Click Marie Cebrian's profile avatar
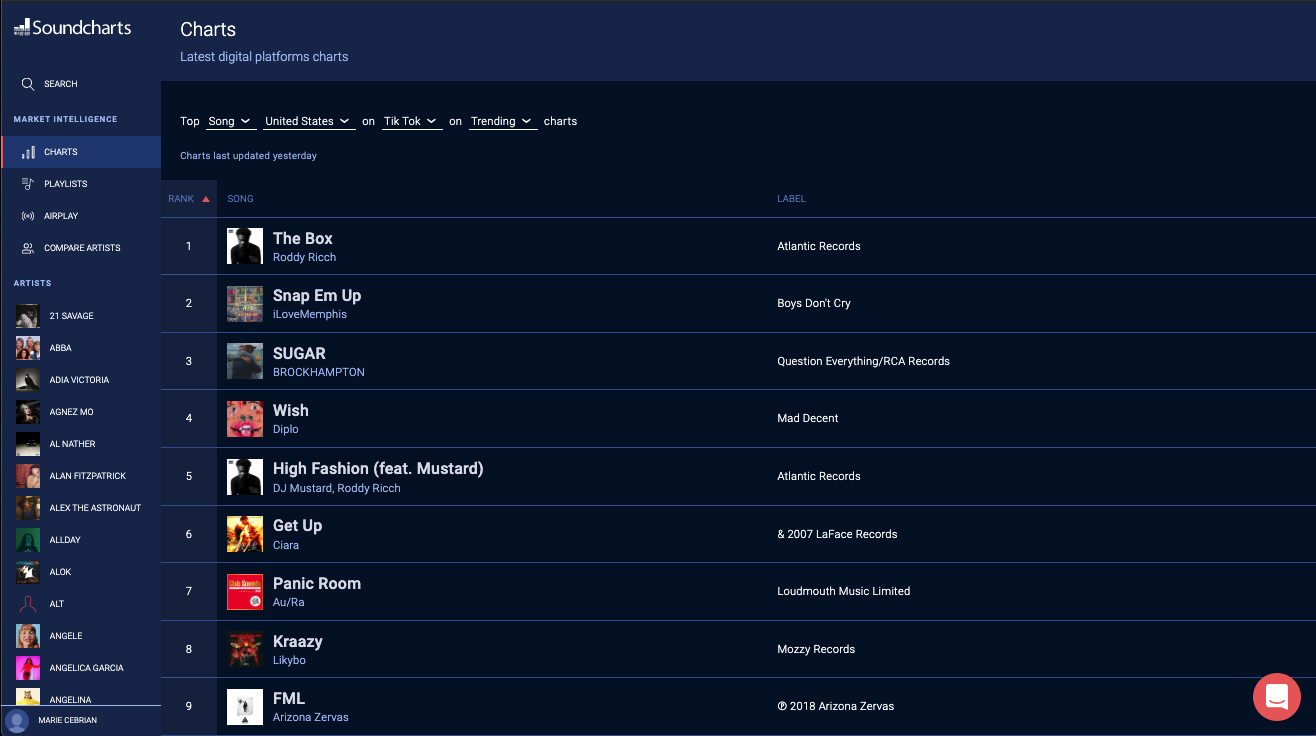Screen dimensions: 1316x736 click(17, 720)
